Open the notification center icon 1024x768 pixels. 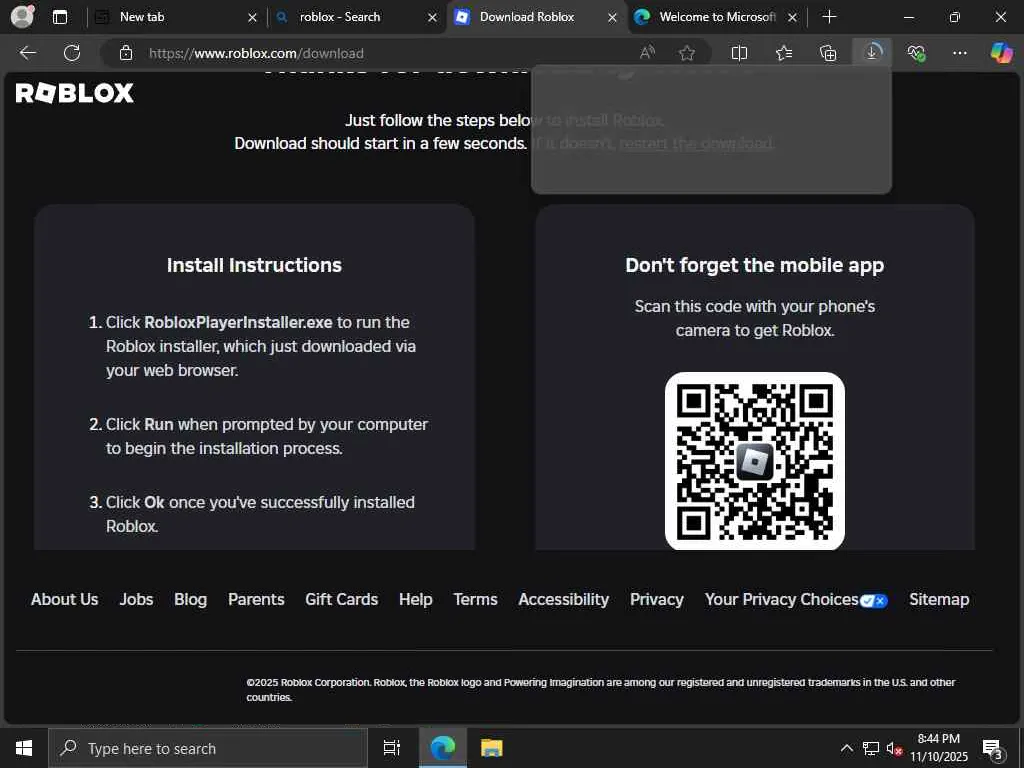click(992, 748)
